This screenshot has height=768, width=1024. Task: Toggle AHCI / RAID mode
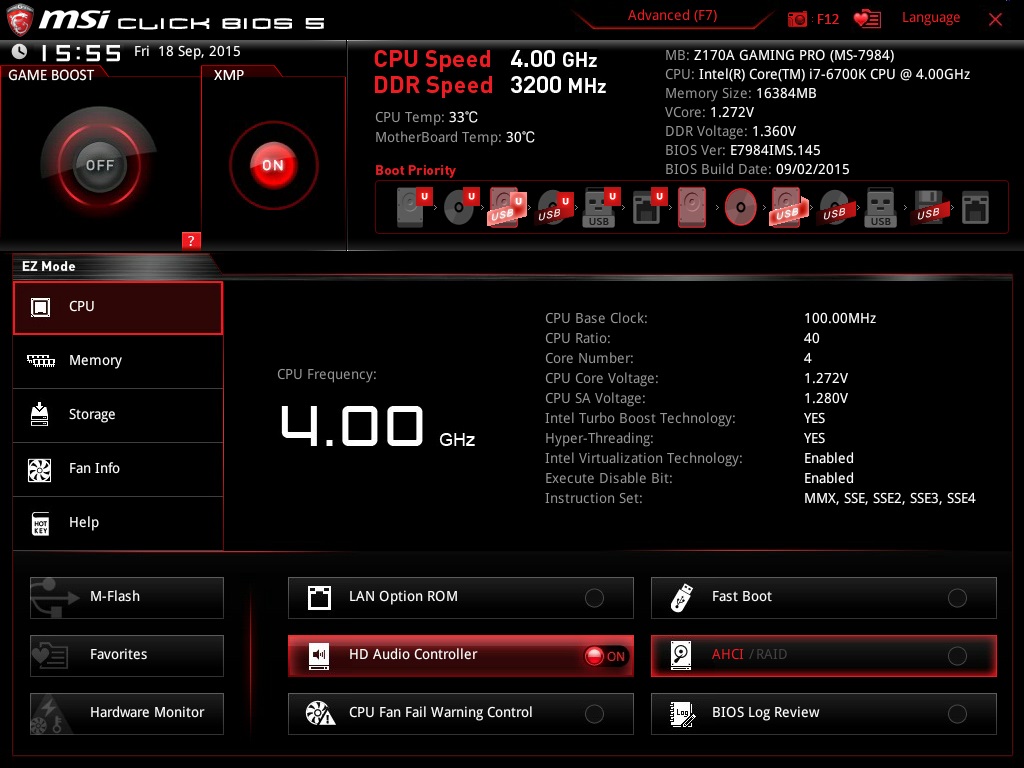[824, 655]
